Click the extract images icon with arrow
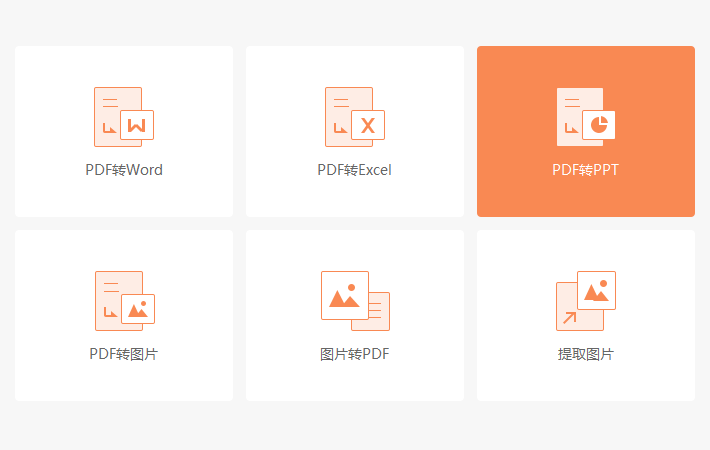 point(585,301)
